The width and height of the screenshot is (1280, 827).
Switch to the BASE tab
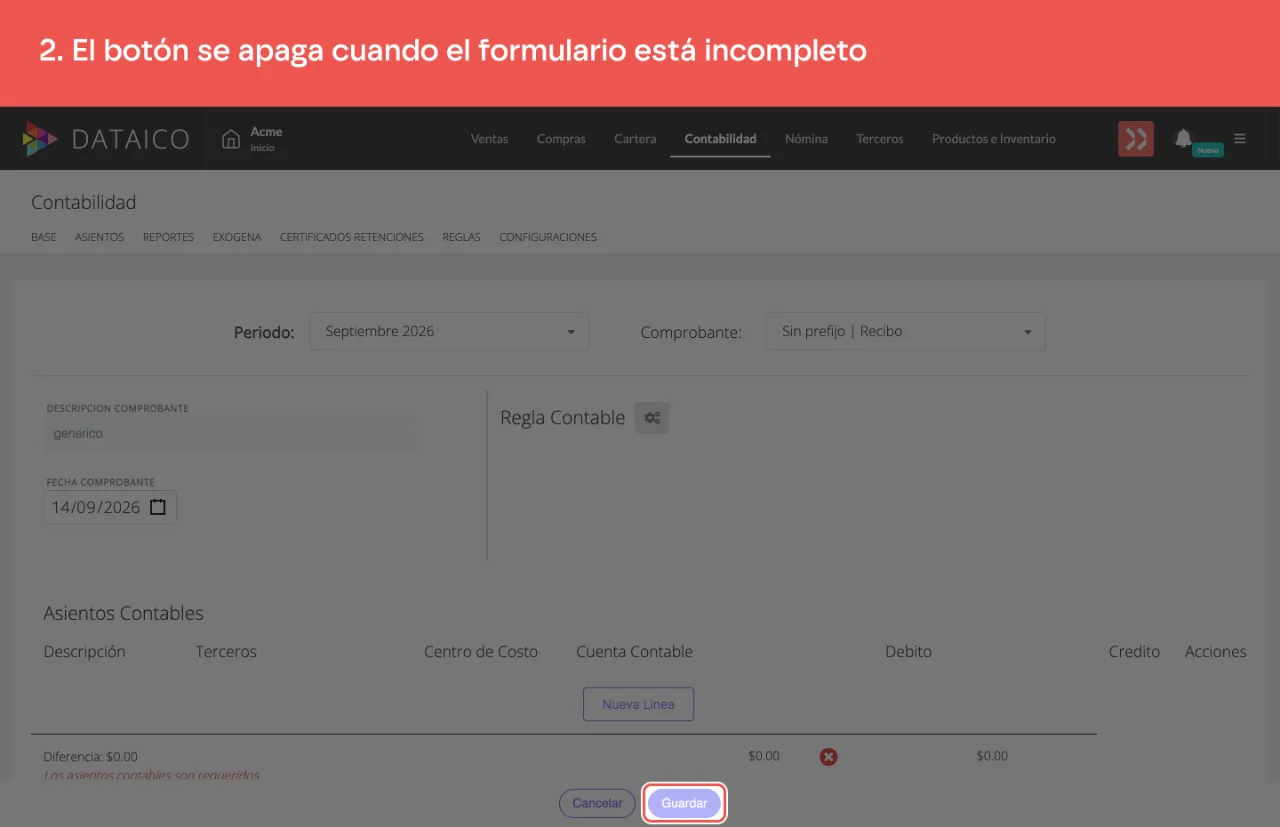44,237
